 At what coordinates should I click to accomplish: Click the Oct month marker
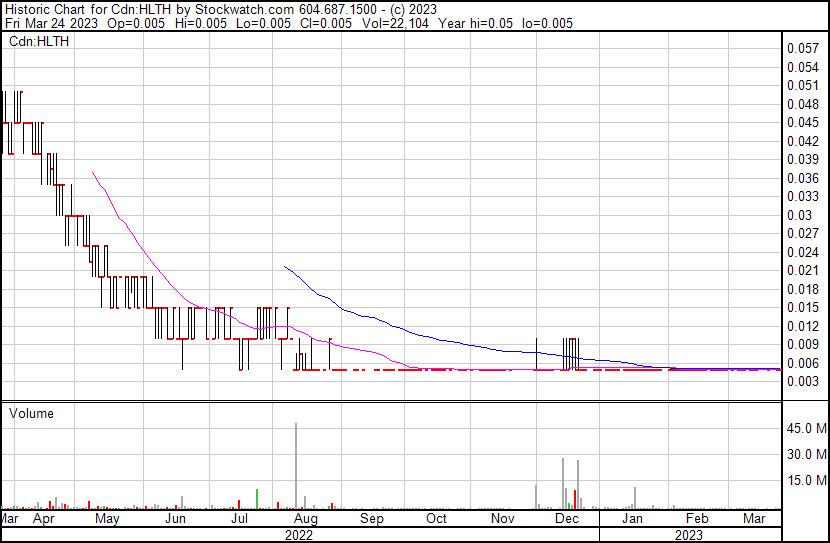click(x=436, y=519)
